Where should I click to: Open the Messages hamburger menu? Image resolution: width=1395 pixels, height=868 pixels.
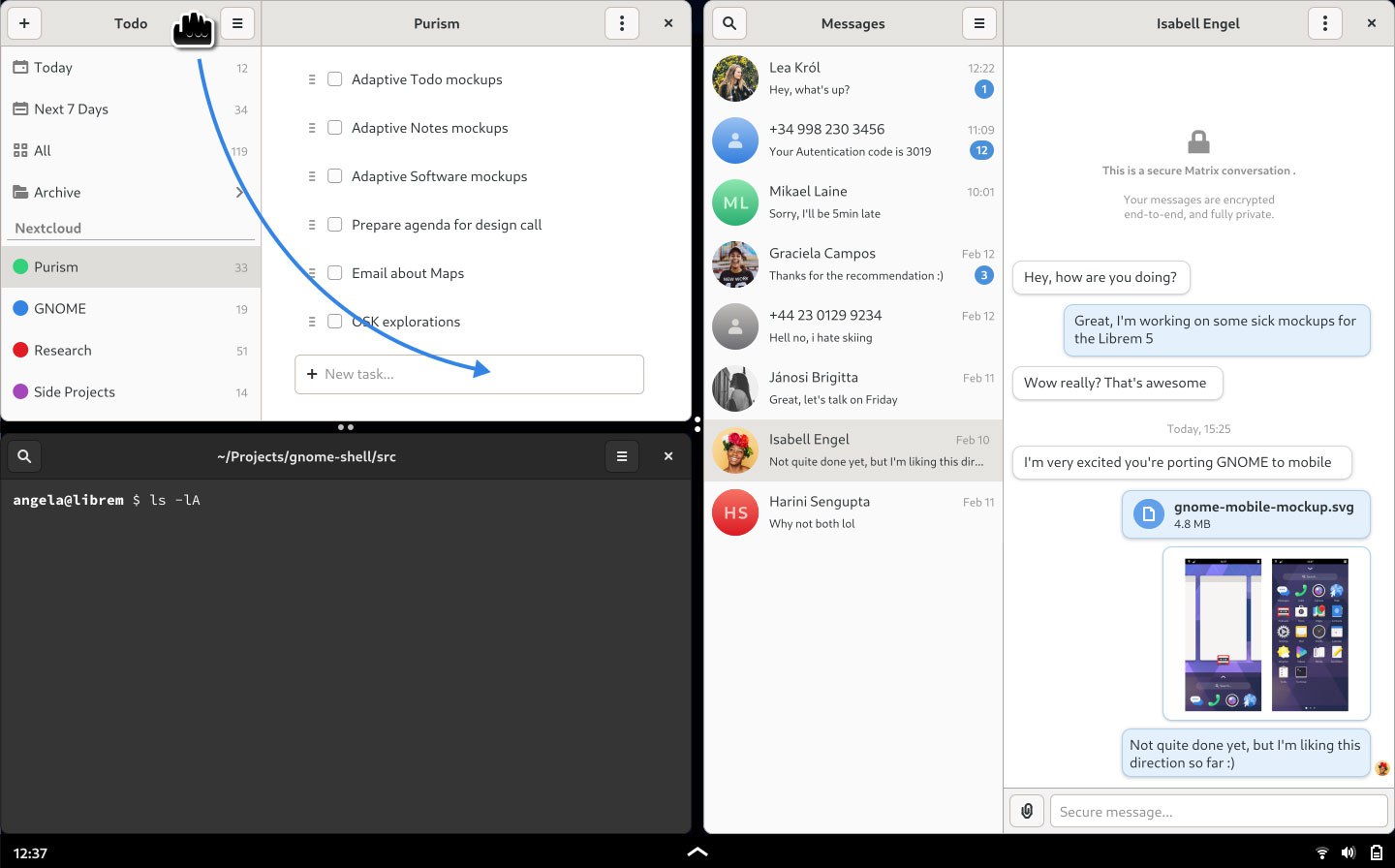coord(979,23)
